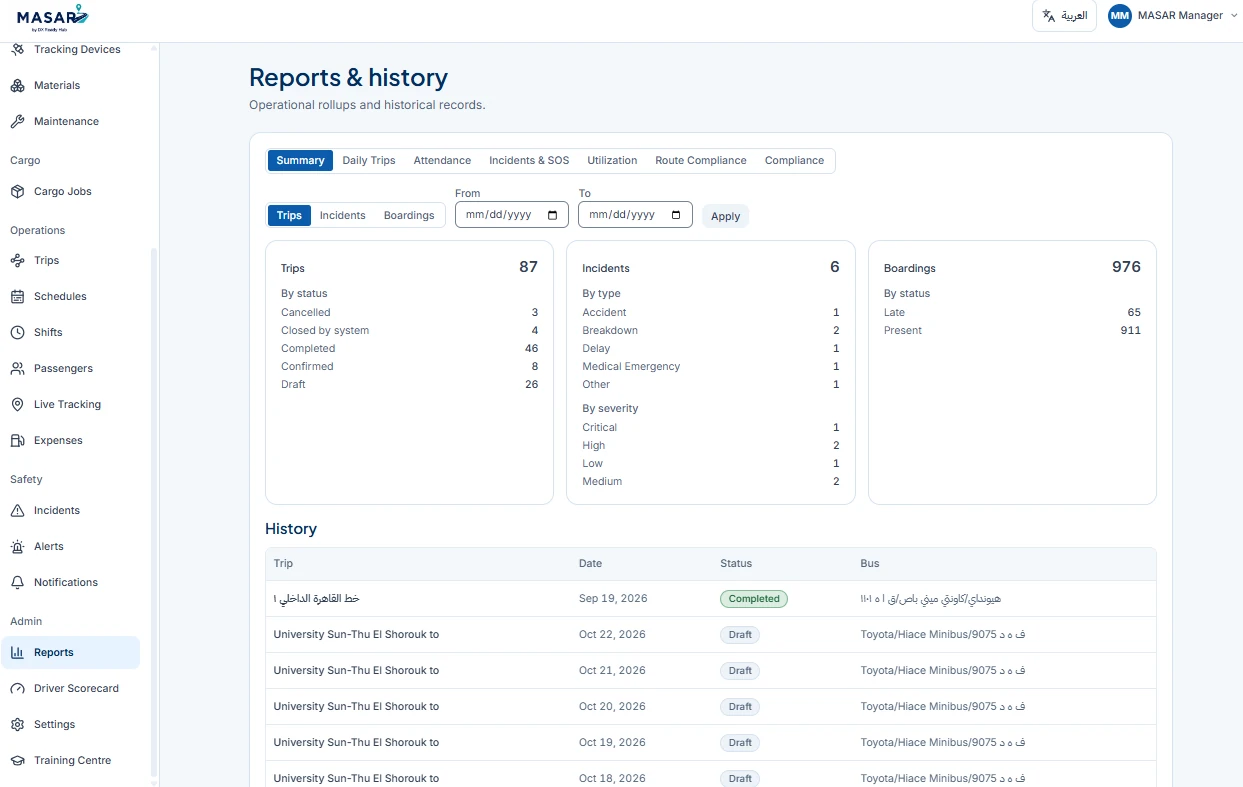Select the Trips history filter
The image size is (1243, 787).
289,215
